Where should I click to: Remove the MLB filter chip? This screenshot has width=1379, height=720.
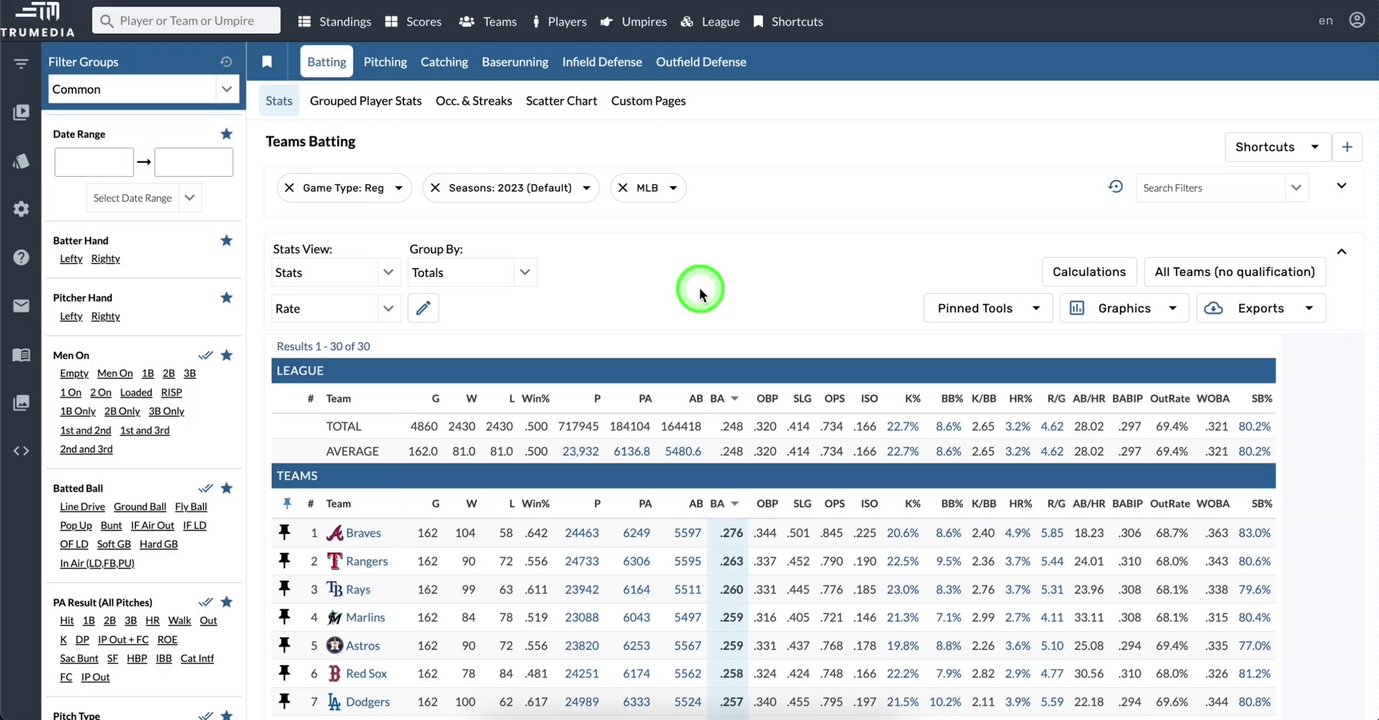pos(622,188)
